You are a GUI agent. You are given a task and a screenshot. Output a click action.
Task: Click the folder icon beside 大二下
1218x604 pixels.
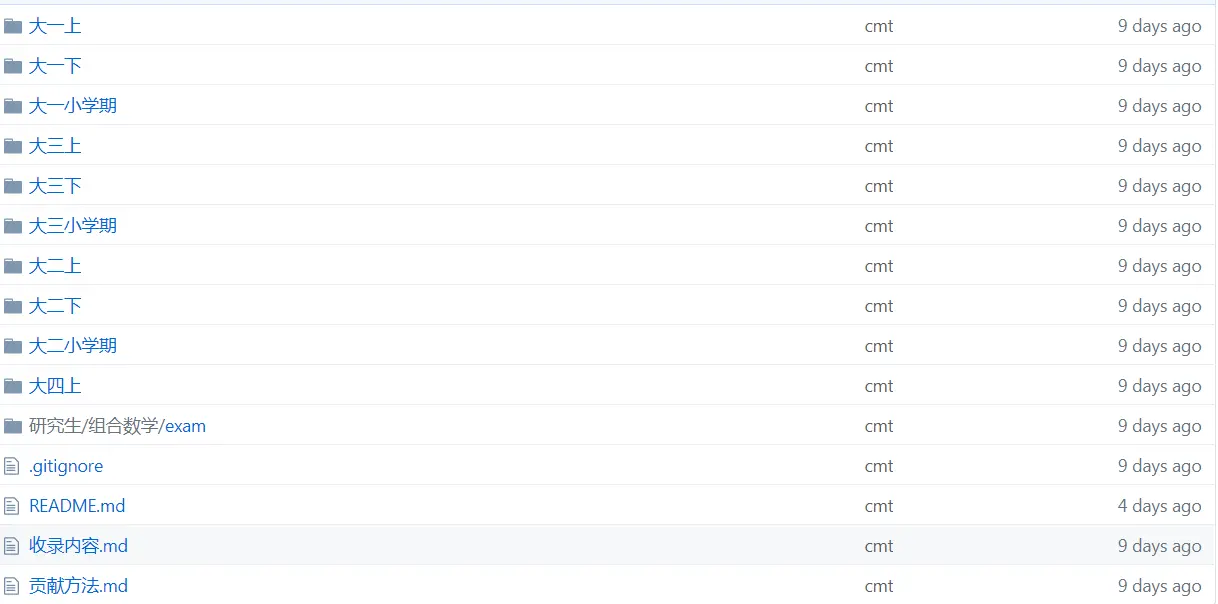coord(13,306)
